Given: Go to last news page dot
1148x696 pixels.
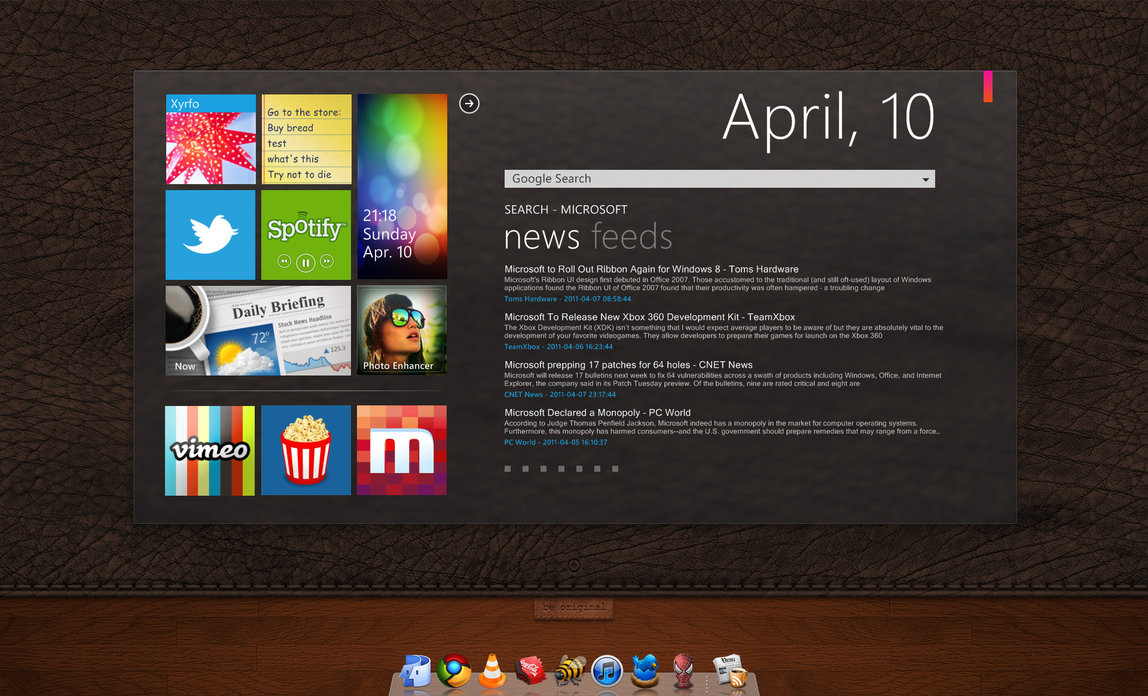Looking at the screenshot, I should click(x=615, y=468).
